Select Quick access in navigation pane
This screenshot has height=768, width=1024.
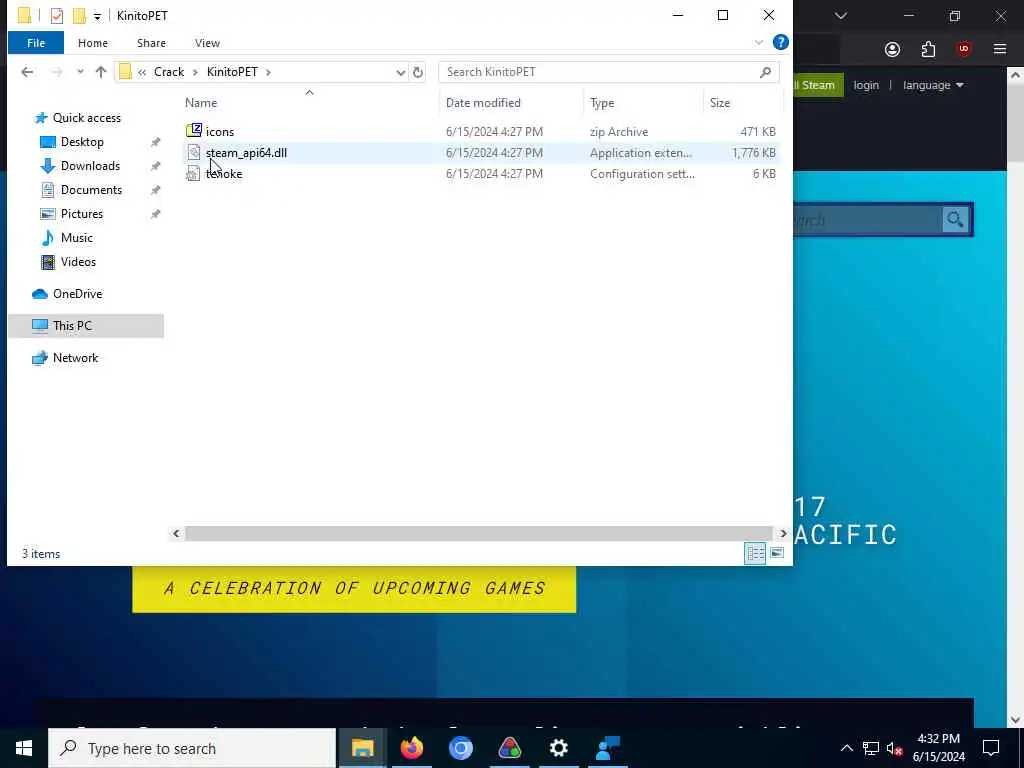86,118
